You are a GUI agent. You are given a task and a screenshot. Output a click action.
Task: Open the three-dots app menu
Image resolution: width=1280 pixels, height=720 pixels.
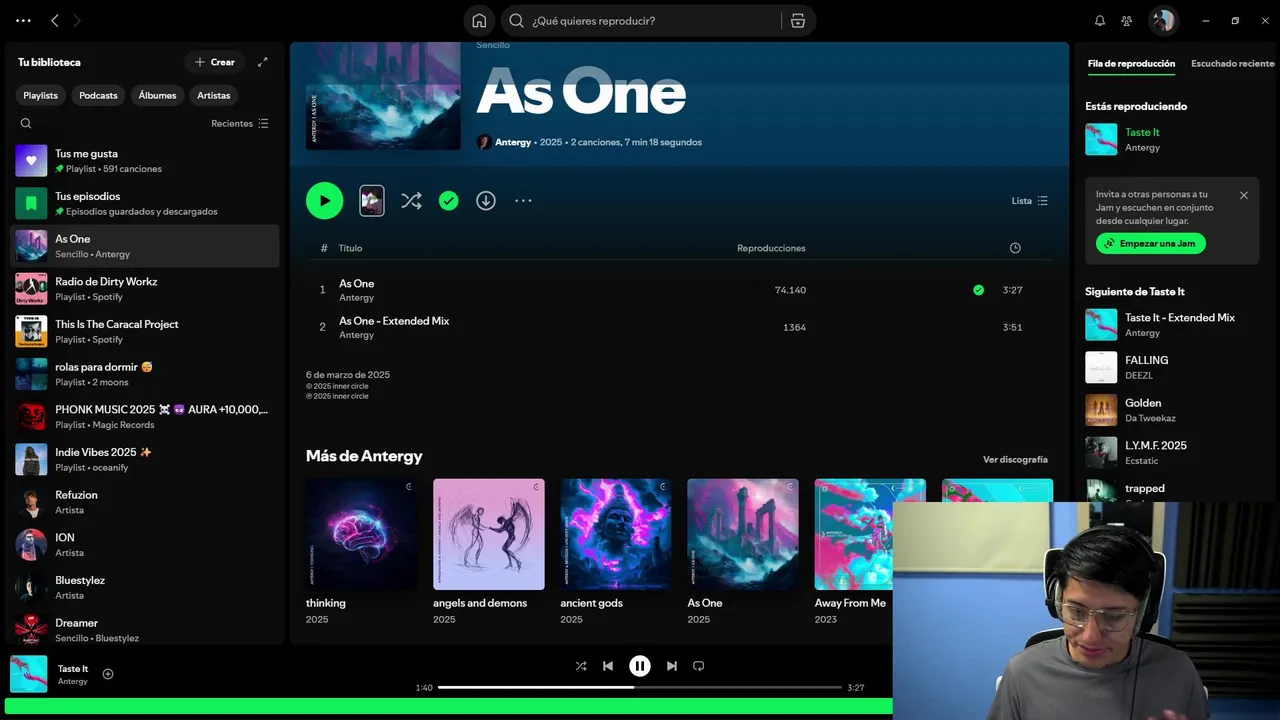coord(23,20)
